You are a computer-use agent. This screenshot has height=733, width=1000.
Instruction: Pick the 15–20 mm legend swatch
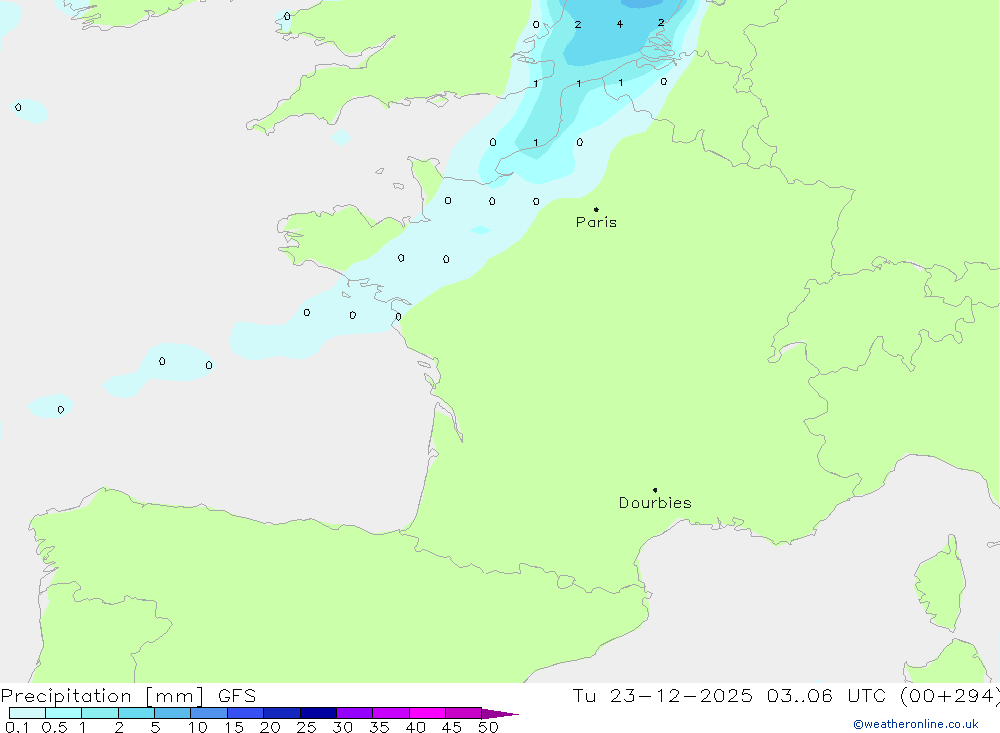pos(246,713)
